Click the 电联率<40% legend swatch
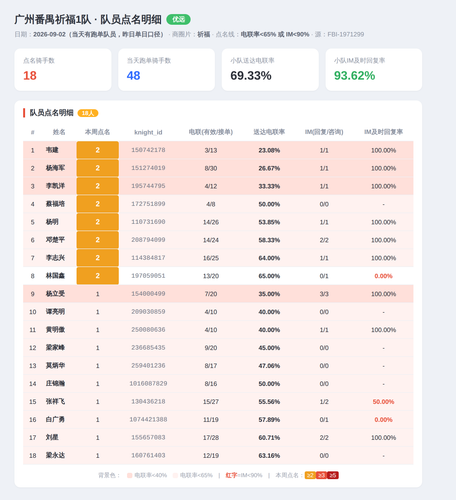This screenshot has height=500, width=456. tap(130, 475)
